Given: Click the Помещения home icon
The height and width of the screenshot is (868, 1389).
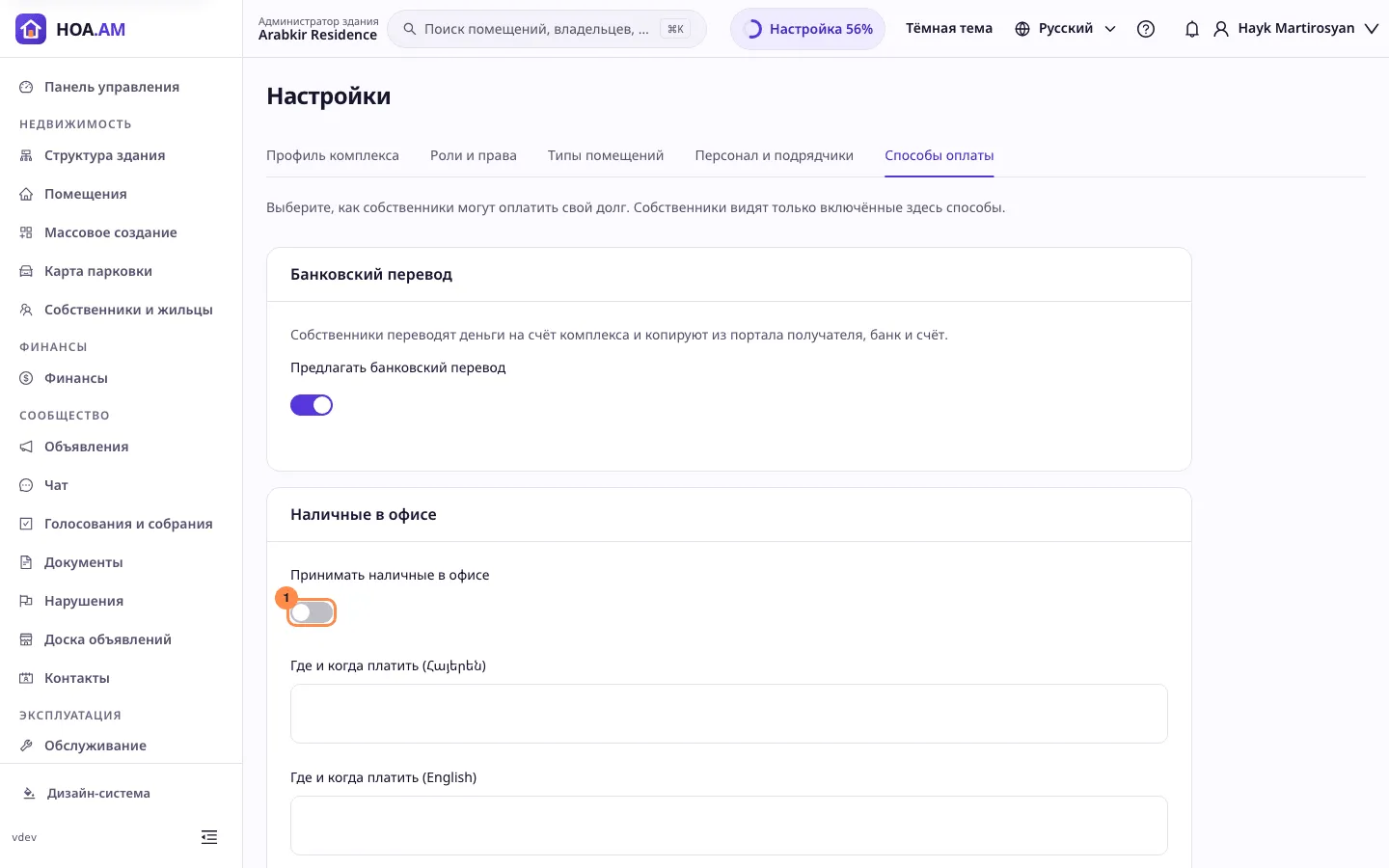Looking at the screenshot, I should pyautogui.click(x=26, y=194).
